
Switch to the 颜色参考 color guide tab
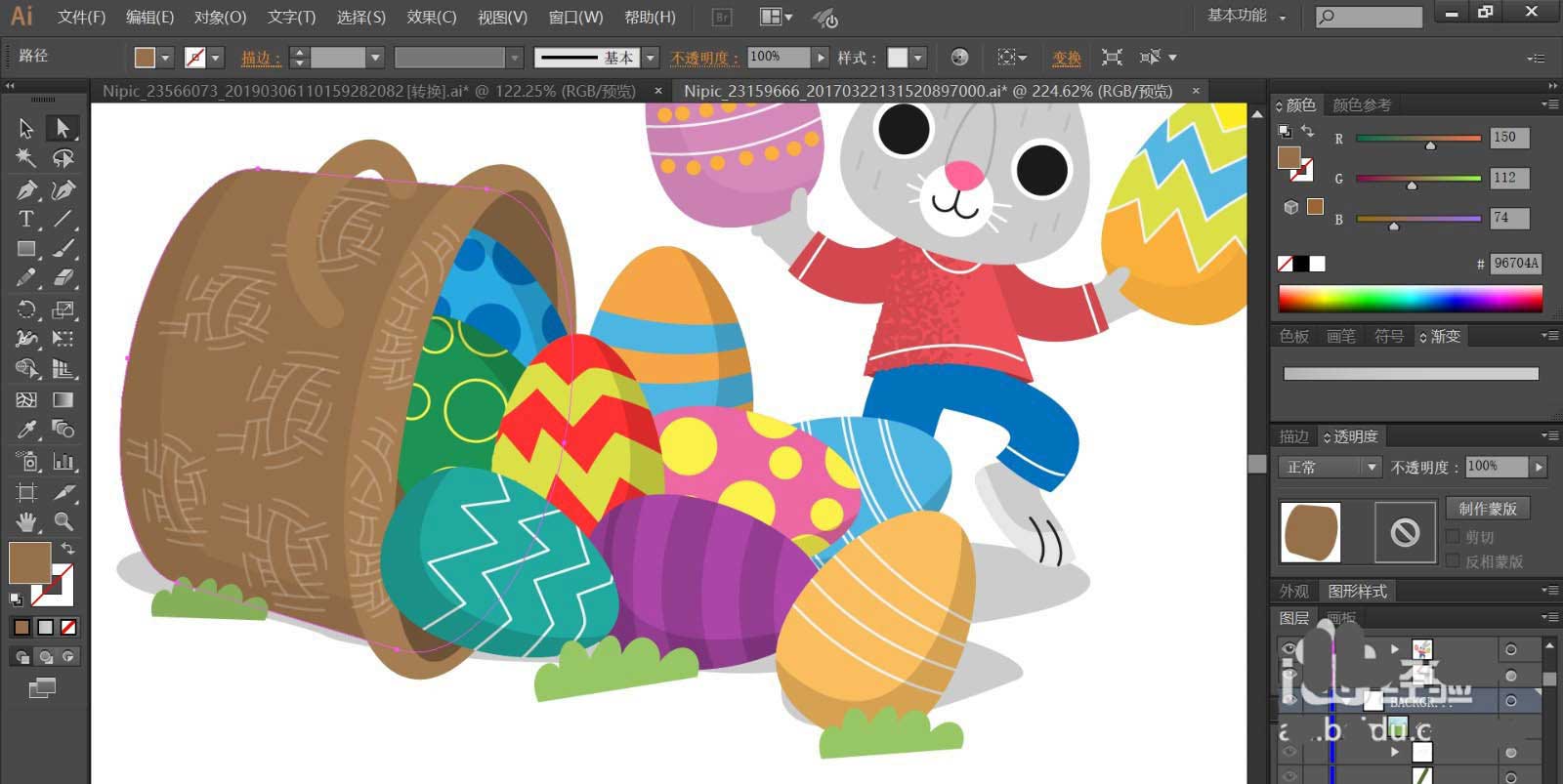point(1362,104)
